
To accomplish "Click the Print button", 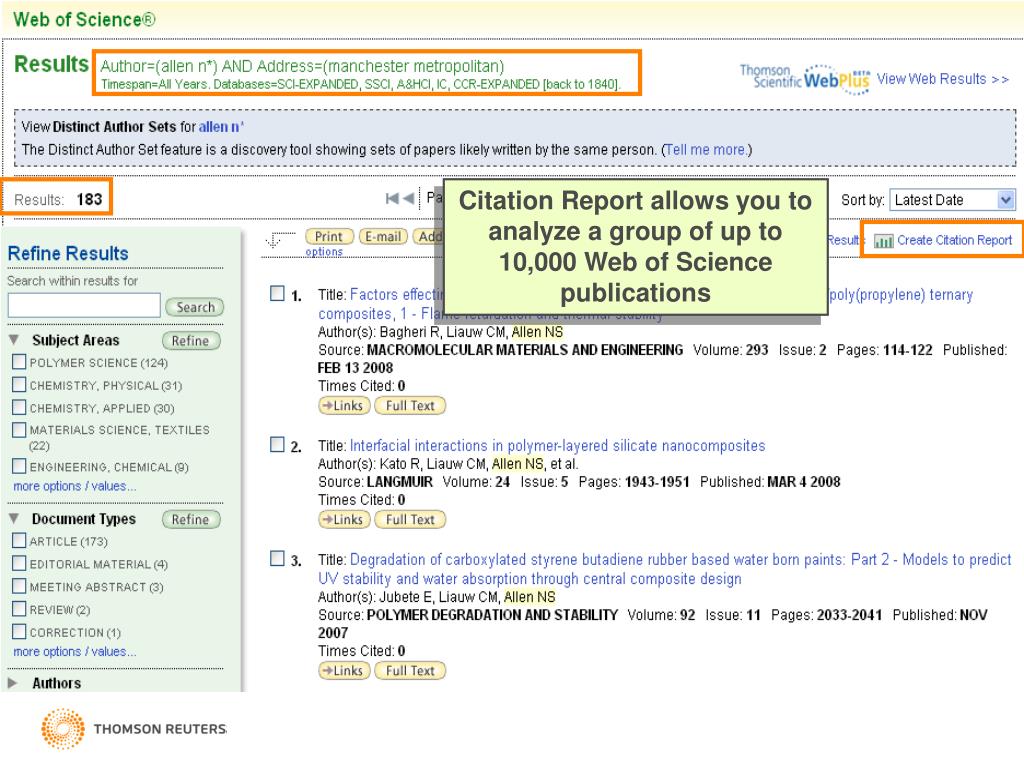I will tap(329, 236).
